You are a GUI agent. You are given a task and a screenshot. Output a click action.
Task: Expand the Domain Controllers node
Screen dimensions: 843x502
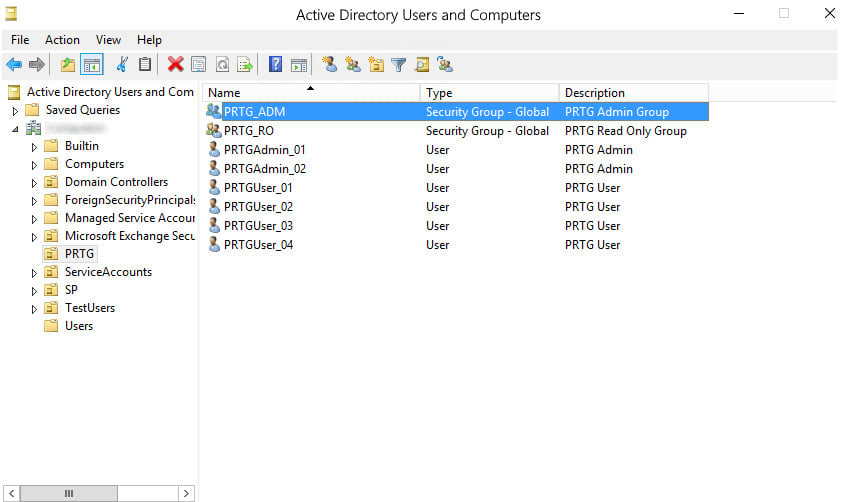coord(34,183)
